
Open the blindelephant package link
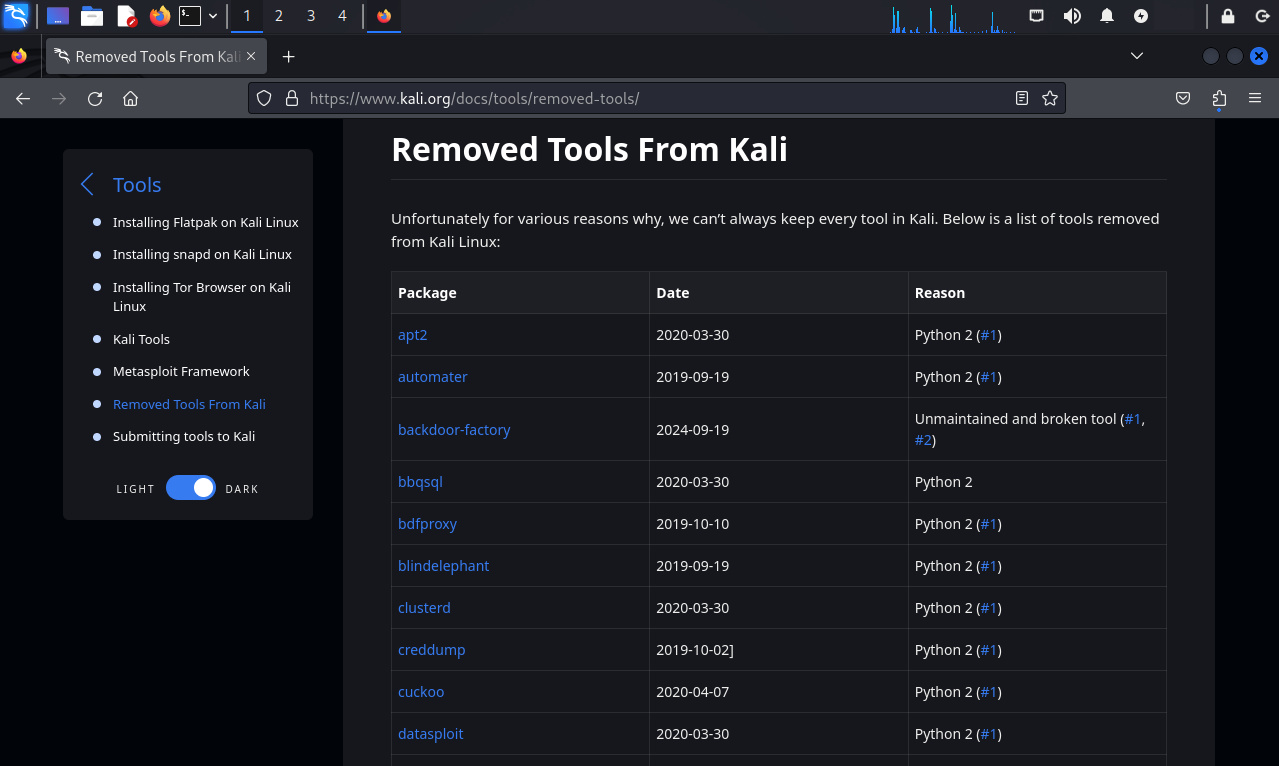pyautogui.click(x=443, y=566)
